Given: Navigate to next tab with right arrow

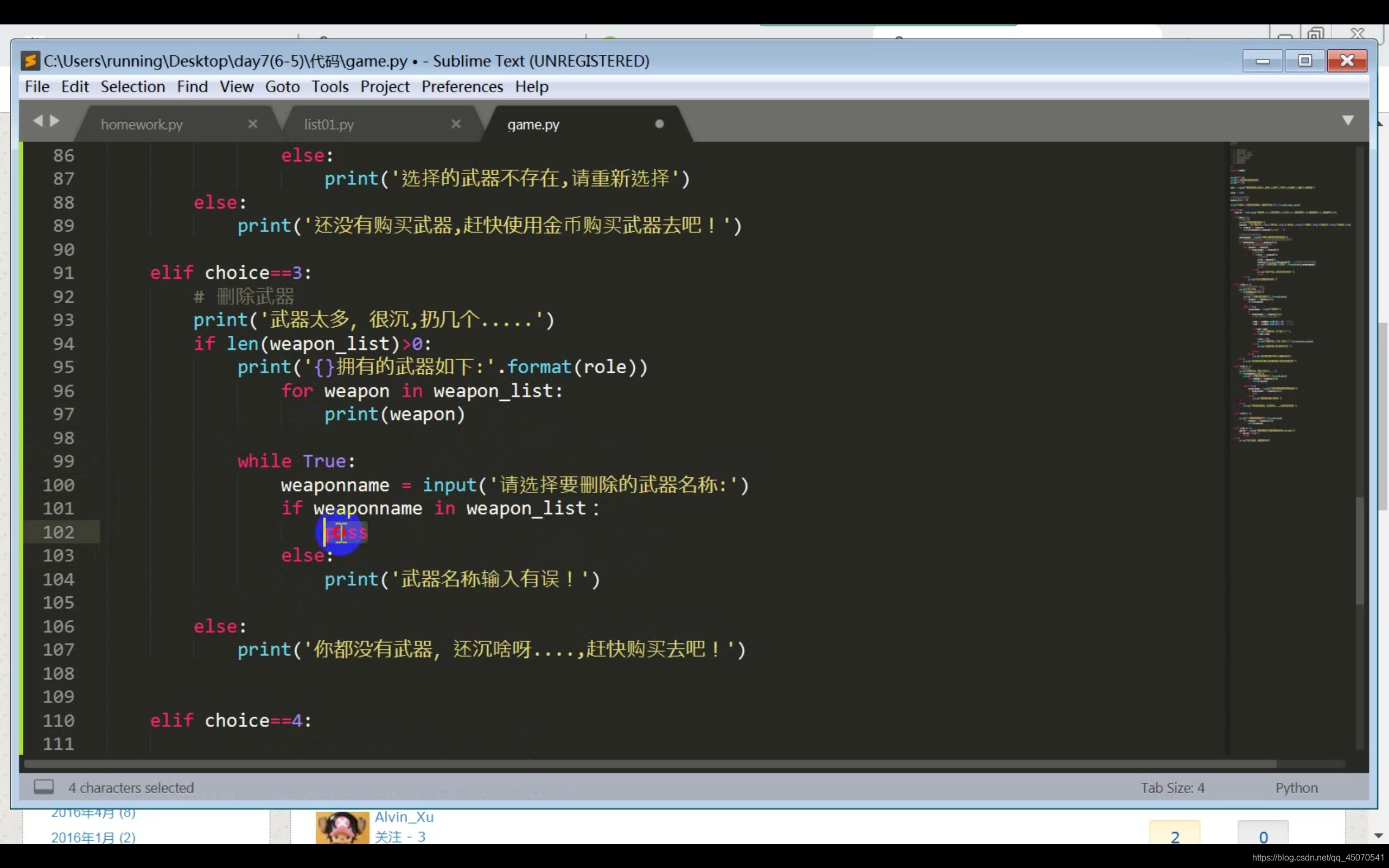Looking at the screenshot, I should 55,120.
